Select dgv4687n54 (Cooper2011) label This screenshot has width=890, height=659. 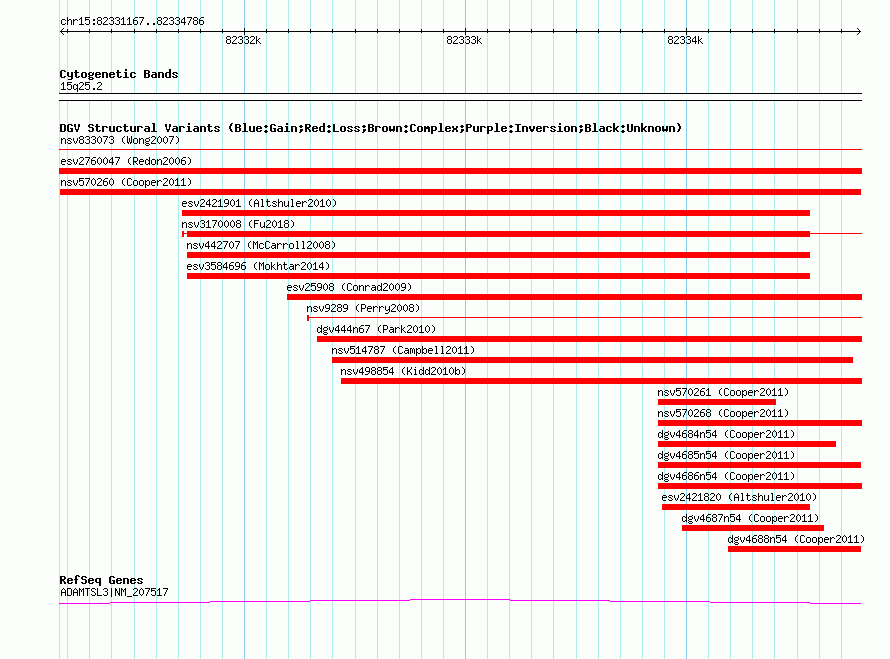750,518
